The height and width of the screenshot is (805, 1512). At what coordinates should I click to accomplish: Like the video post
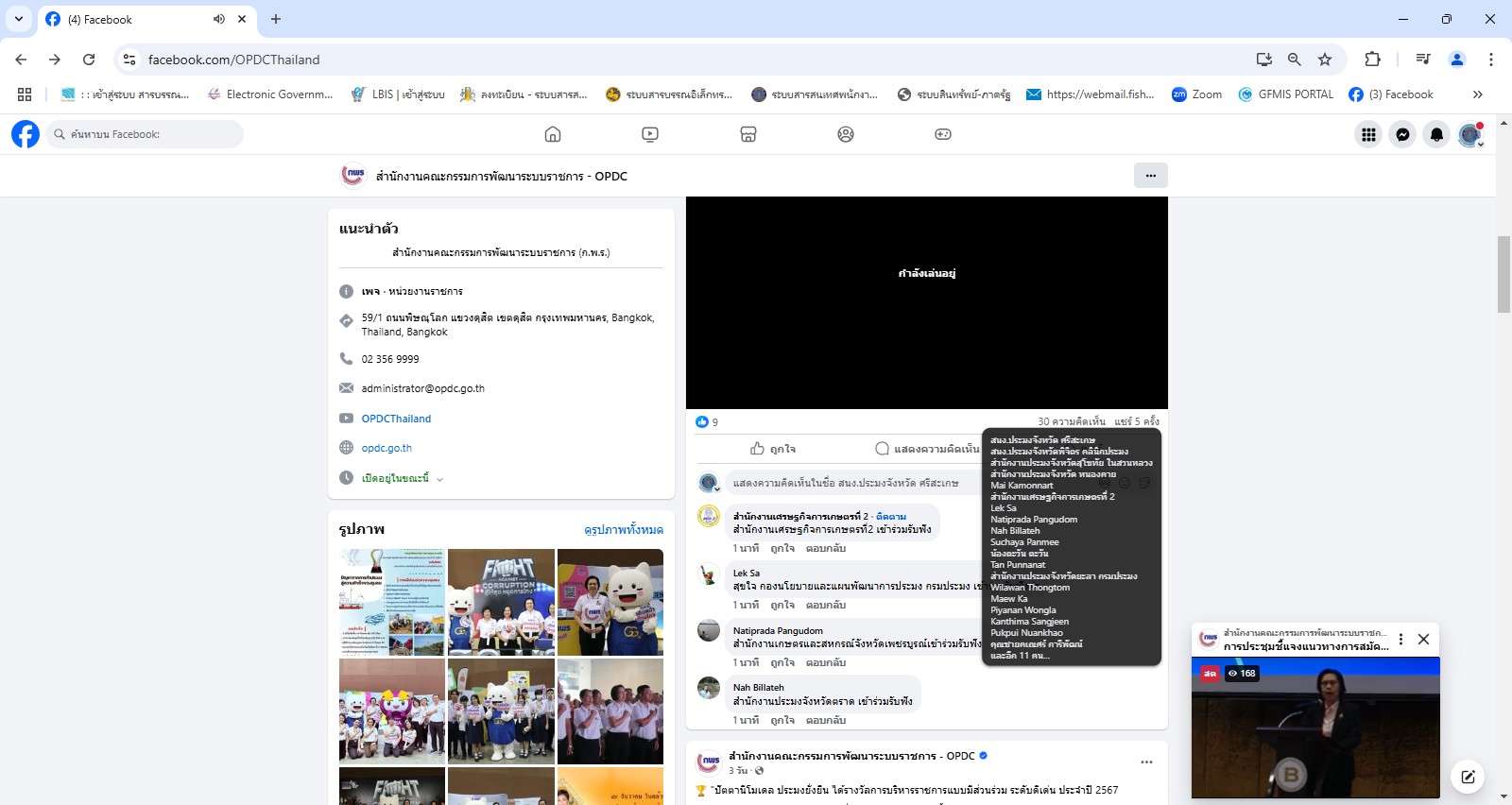click(x=773, y=449)
